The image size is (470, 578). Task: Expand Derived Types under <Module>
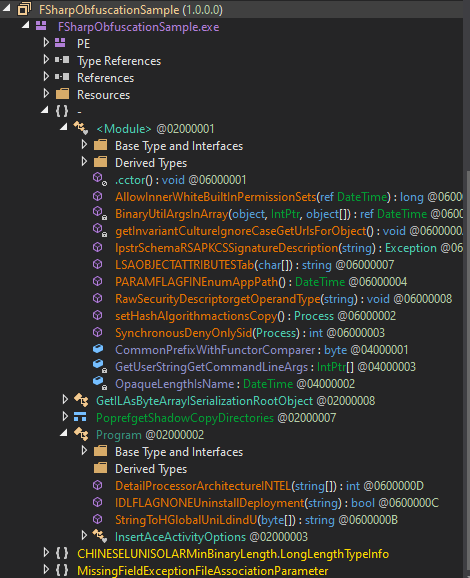coord(84,161)
